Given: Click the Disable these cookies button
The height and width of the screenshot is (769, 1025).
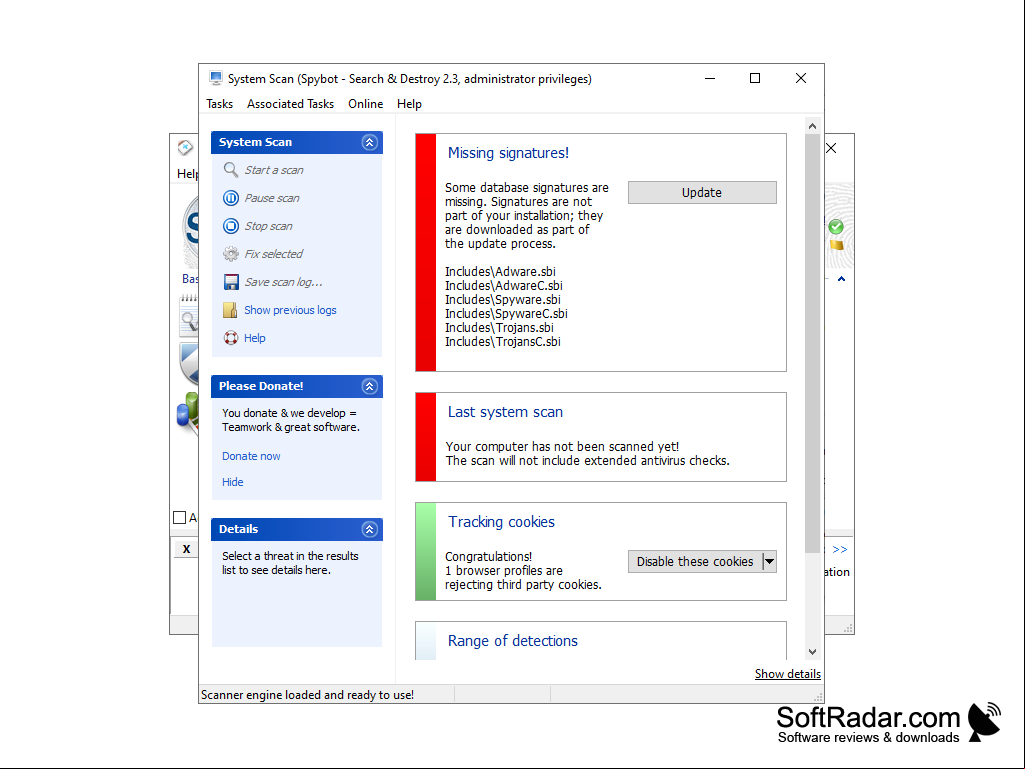Looking at the screenshot, I should tap(695, 562).
